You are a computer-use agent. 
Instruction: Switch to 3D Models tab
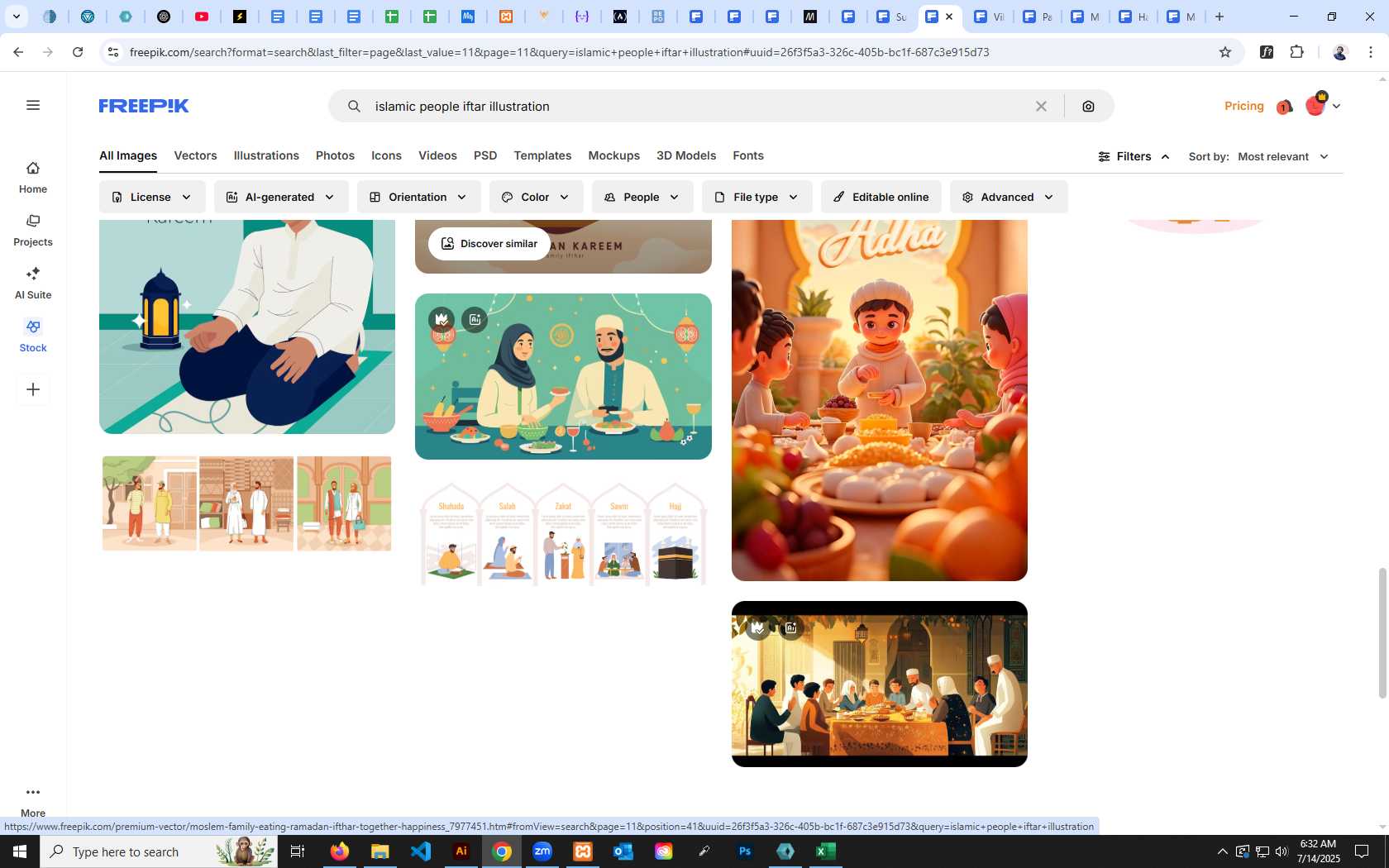click(x=686, y=155)
